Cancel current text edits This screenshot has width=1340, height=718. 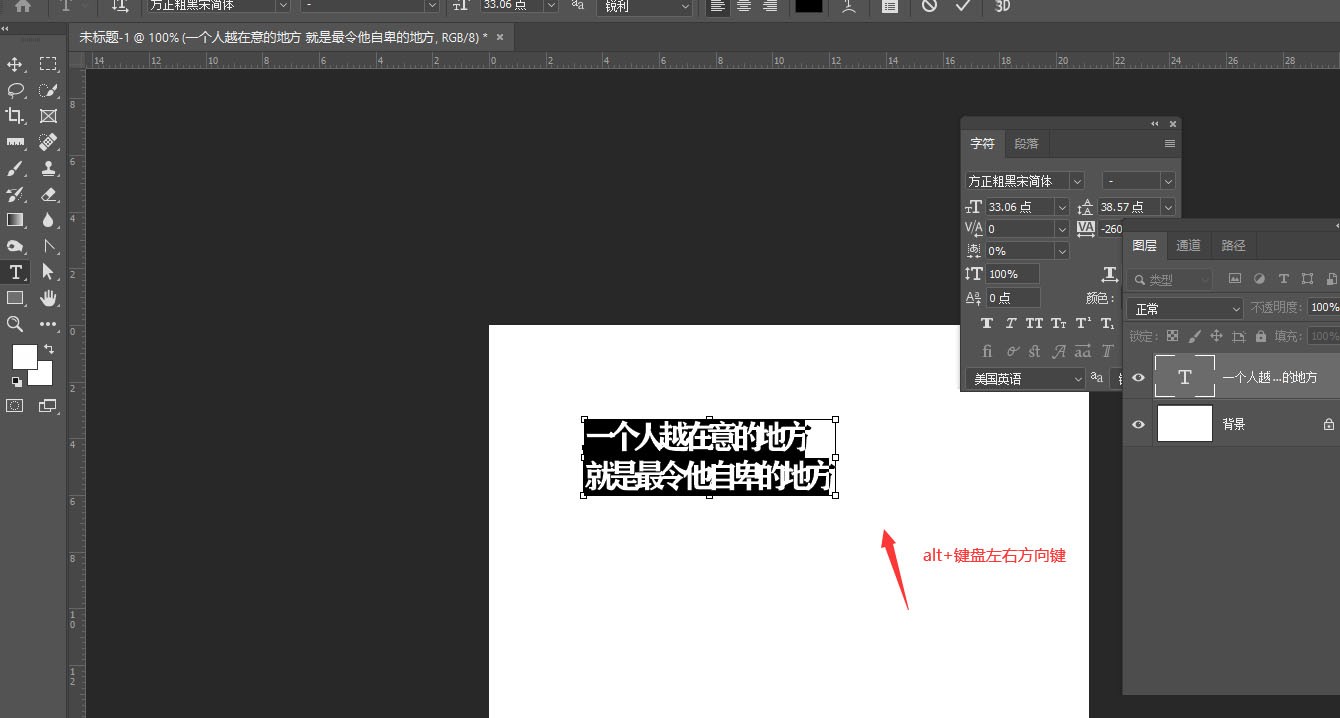(930, 6)
